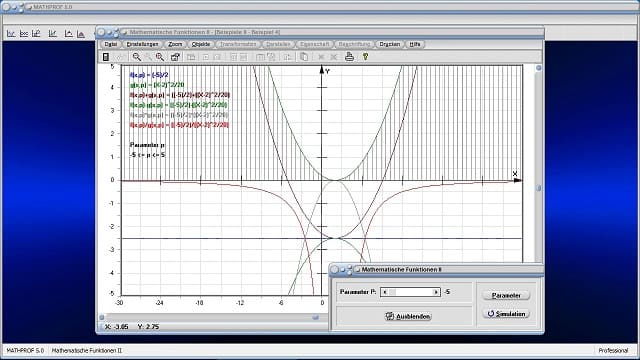Open the Einstellungen menu
Screen dimensions: 640x360
pos(142,44)
